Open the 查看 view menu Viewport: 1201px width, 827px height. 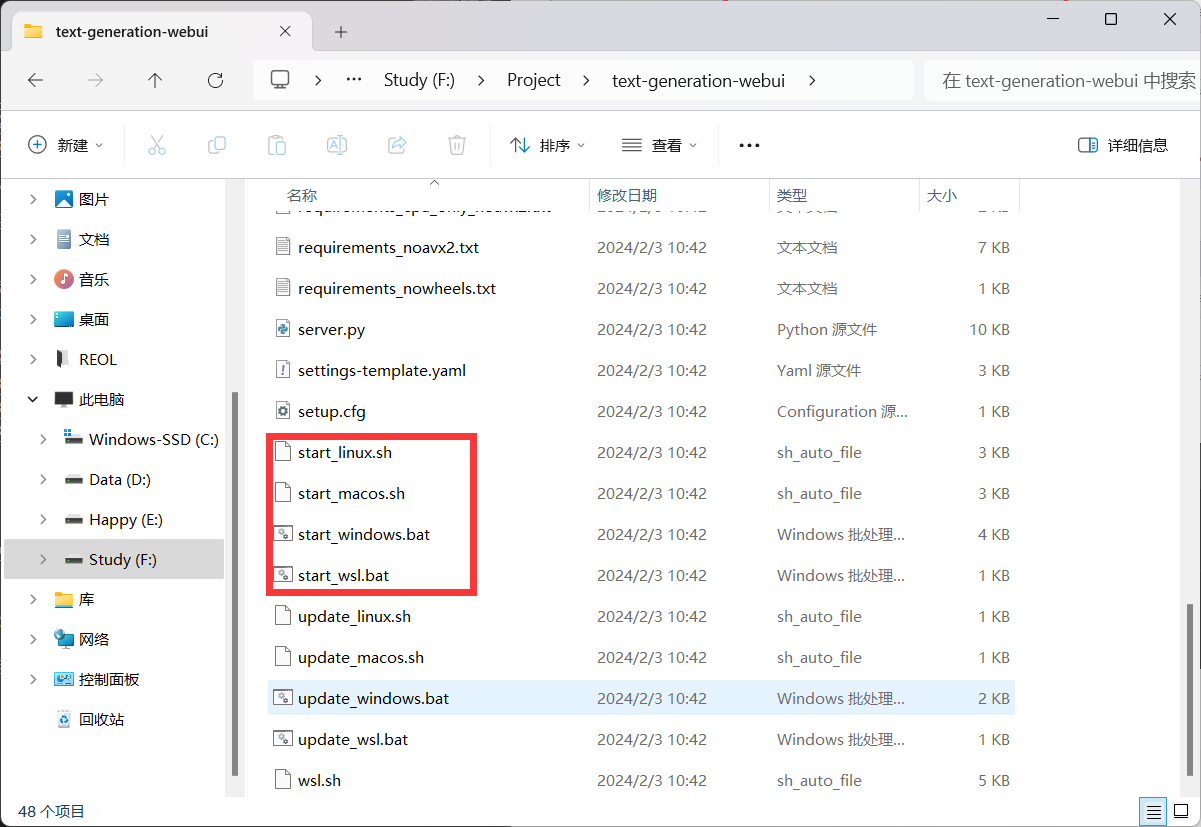tap(659, 145)
